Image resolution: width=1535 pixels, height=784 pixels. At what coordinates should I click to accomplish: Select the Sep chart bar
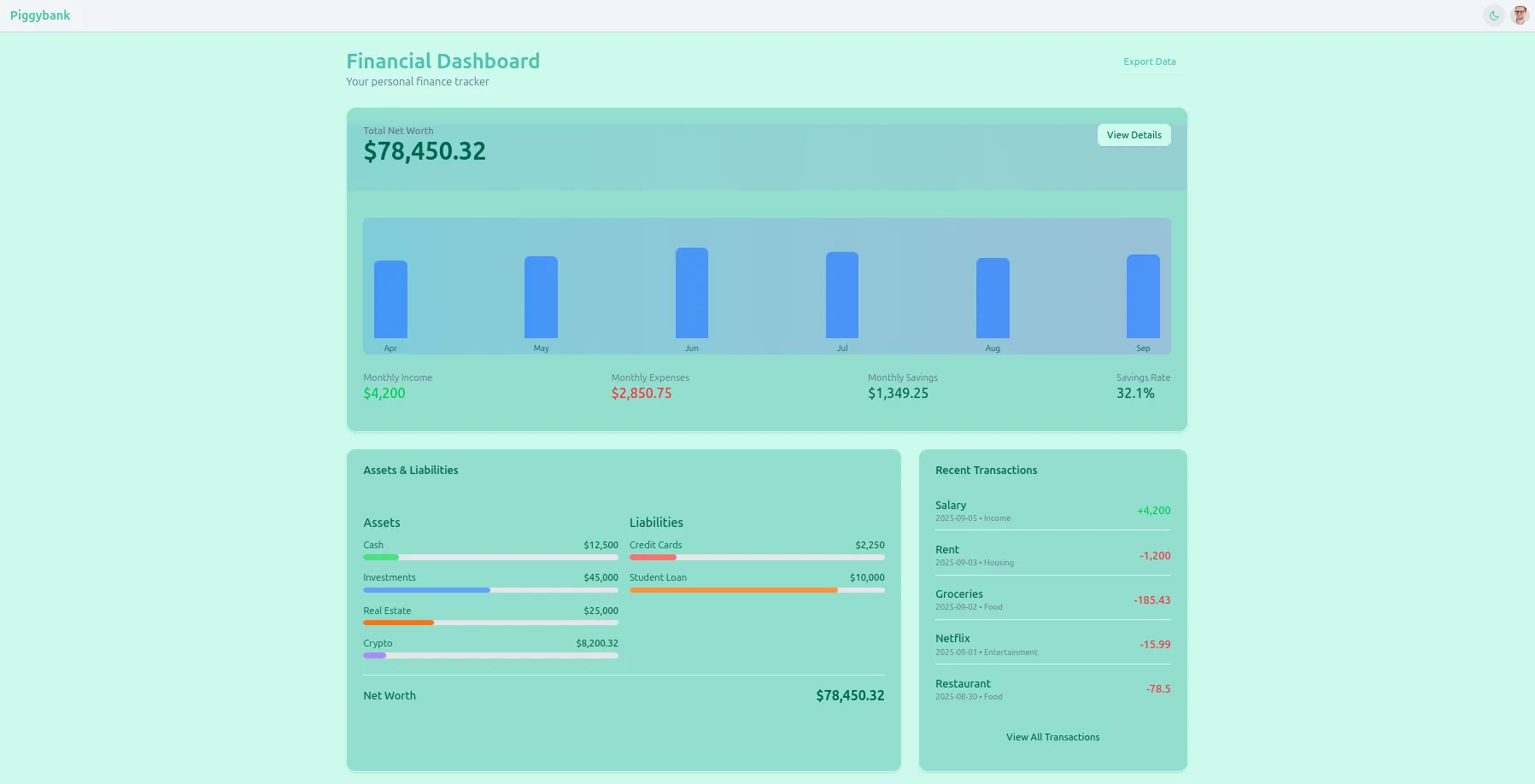pos(1143,296)
